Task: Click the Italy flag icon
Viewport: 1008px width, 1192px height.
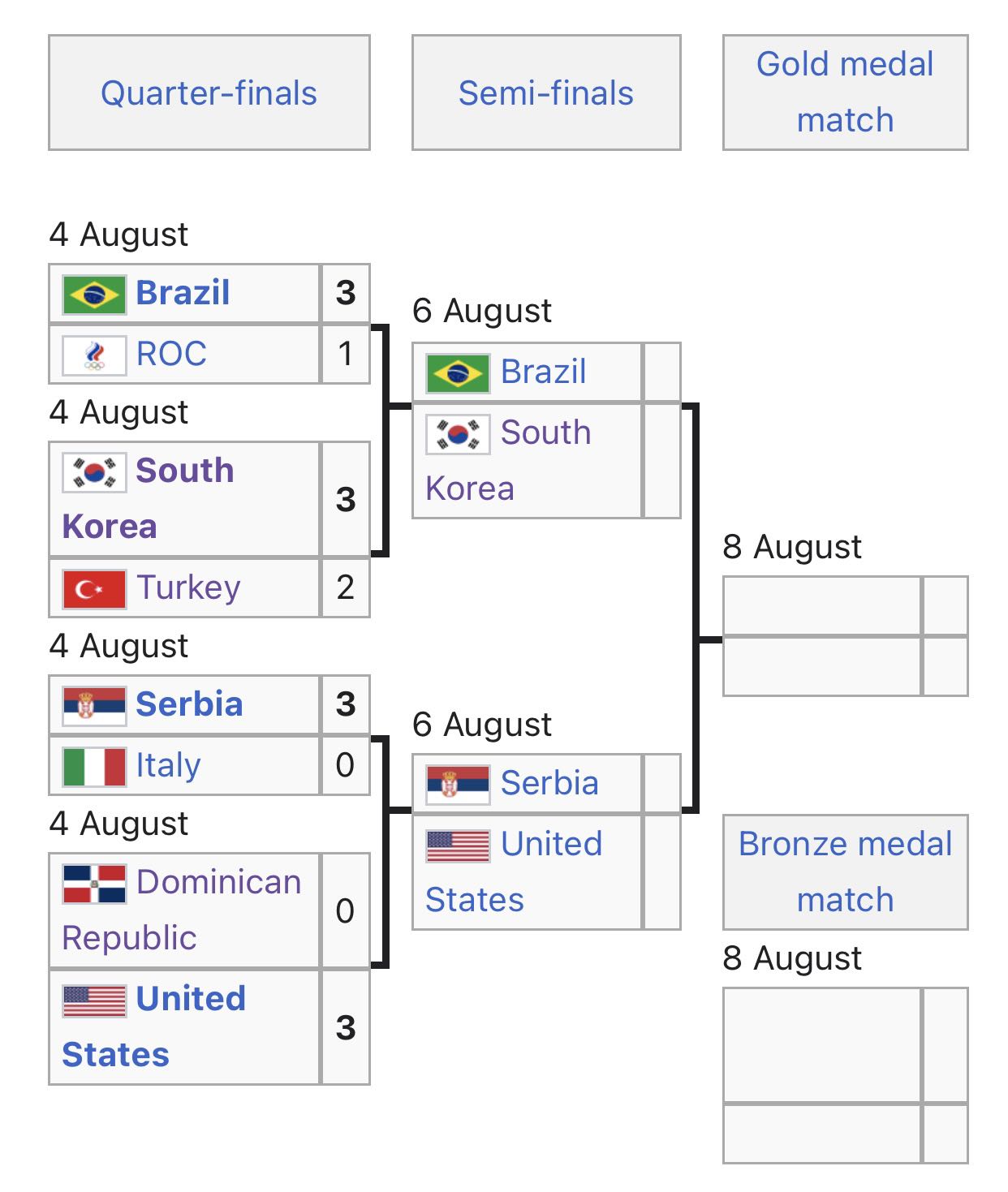Action: coord(94,767)
